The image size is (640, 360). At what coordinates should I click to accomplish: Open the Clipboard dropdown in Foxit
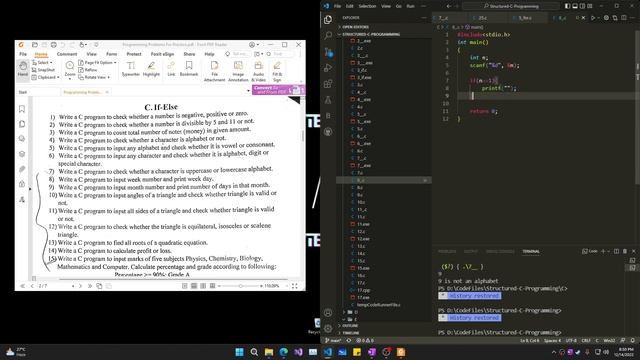45,77
